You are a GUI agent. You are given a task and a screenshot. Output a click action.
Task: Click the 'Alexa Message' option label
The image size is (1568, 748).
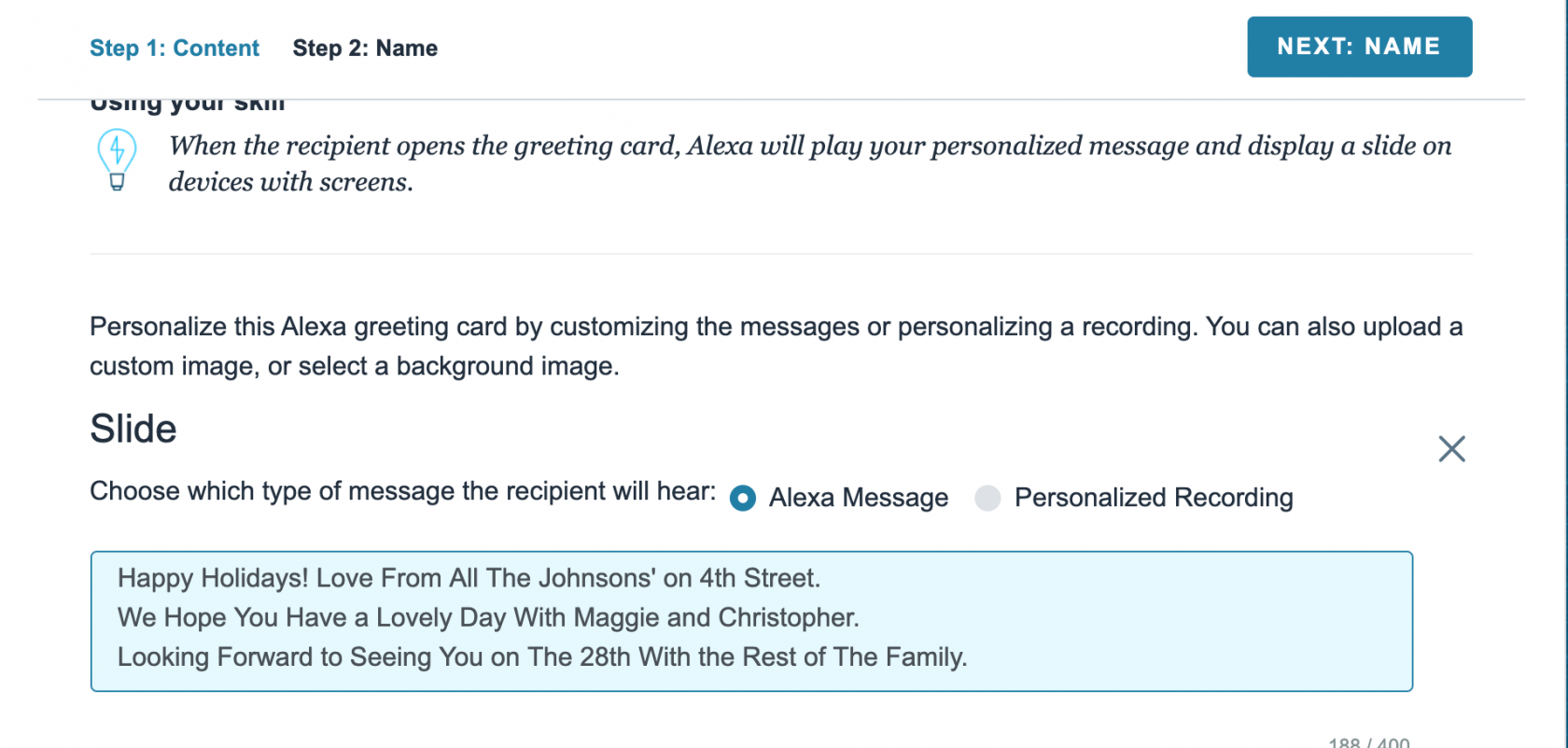coord(858,498)
